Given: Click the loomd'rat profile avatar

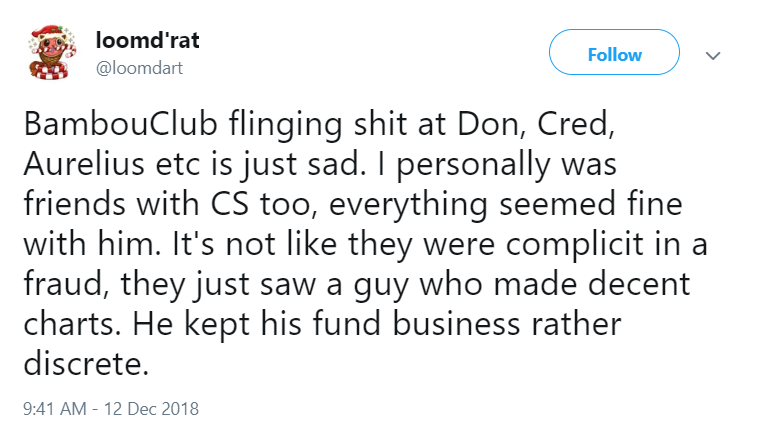Looking at the screenshot, I should click(46, 52).
